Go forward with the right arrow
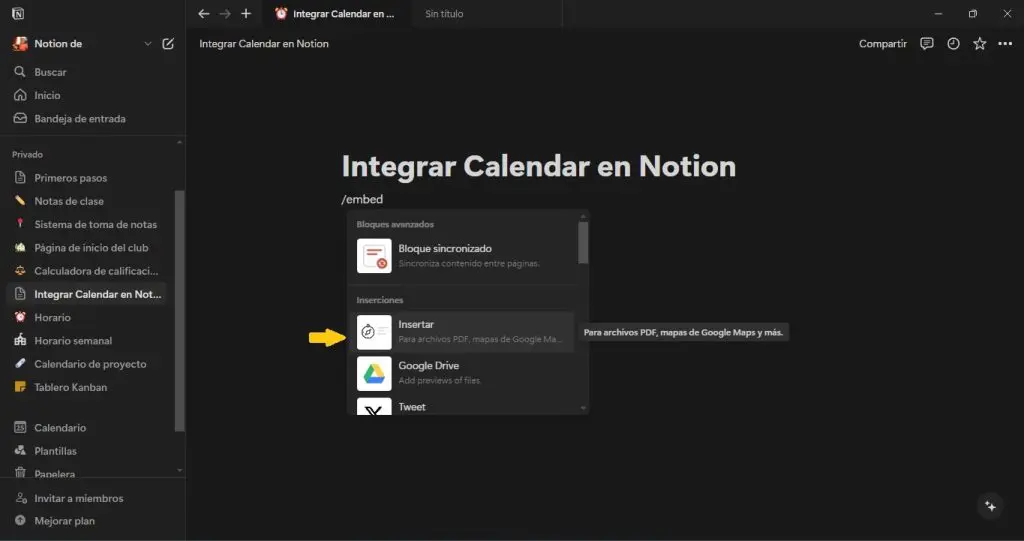This screenshot has width=1024, height=541. pos(225,14)
